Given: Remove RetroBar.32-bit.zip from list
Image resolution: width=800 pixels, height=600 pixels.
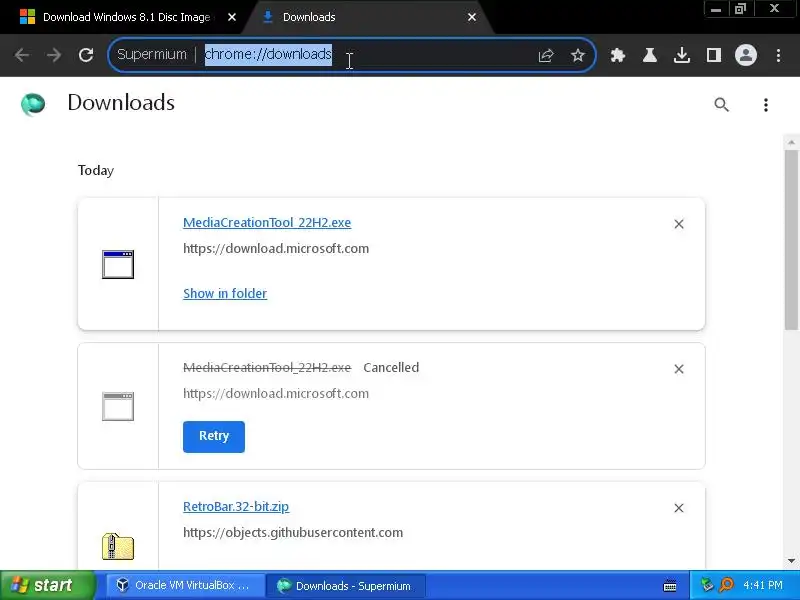Looking at the screenshot, I should click(679, 508).
